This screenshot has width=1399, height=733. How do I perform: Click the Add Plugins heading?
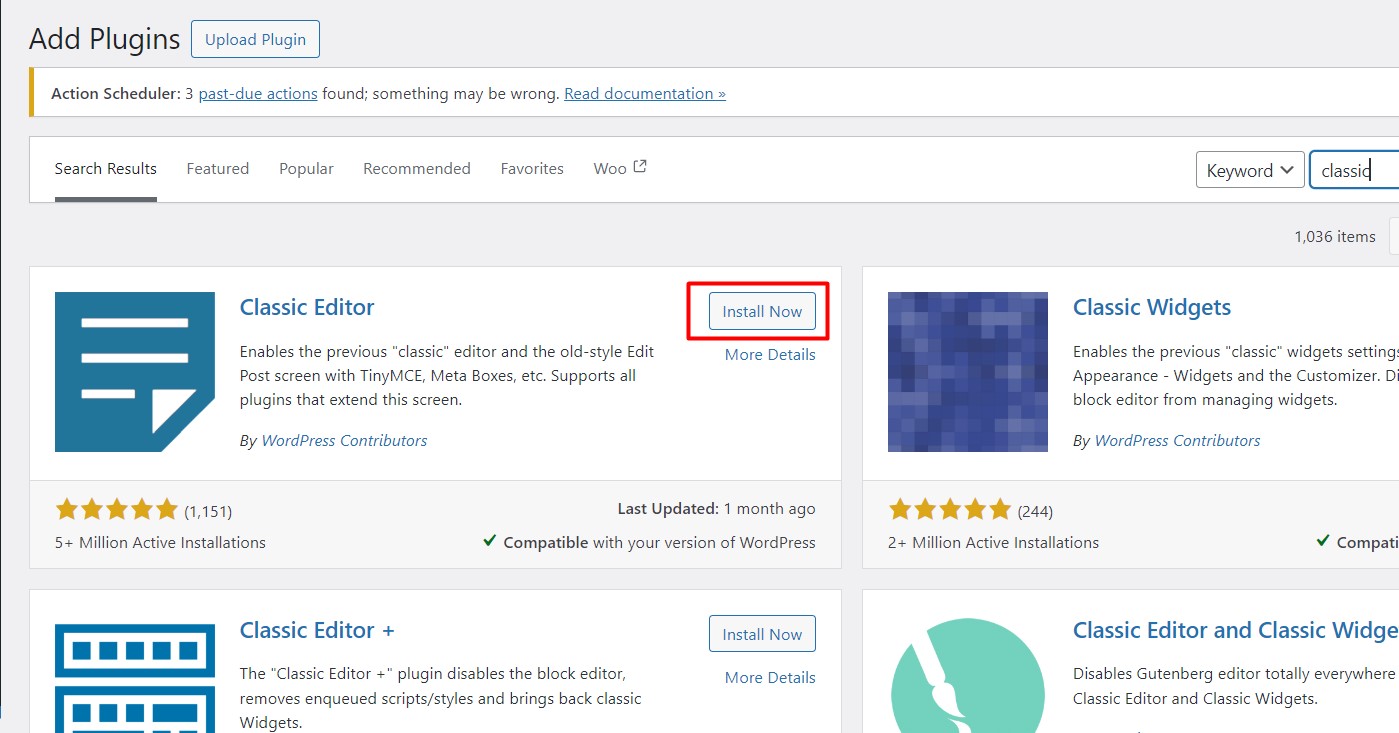(x=105, y=39)
